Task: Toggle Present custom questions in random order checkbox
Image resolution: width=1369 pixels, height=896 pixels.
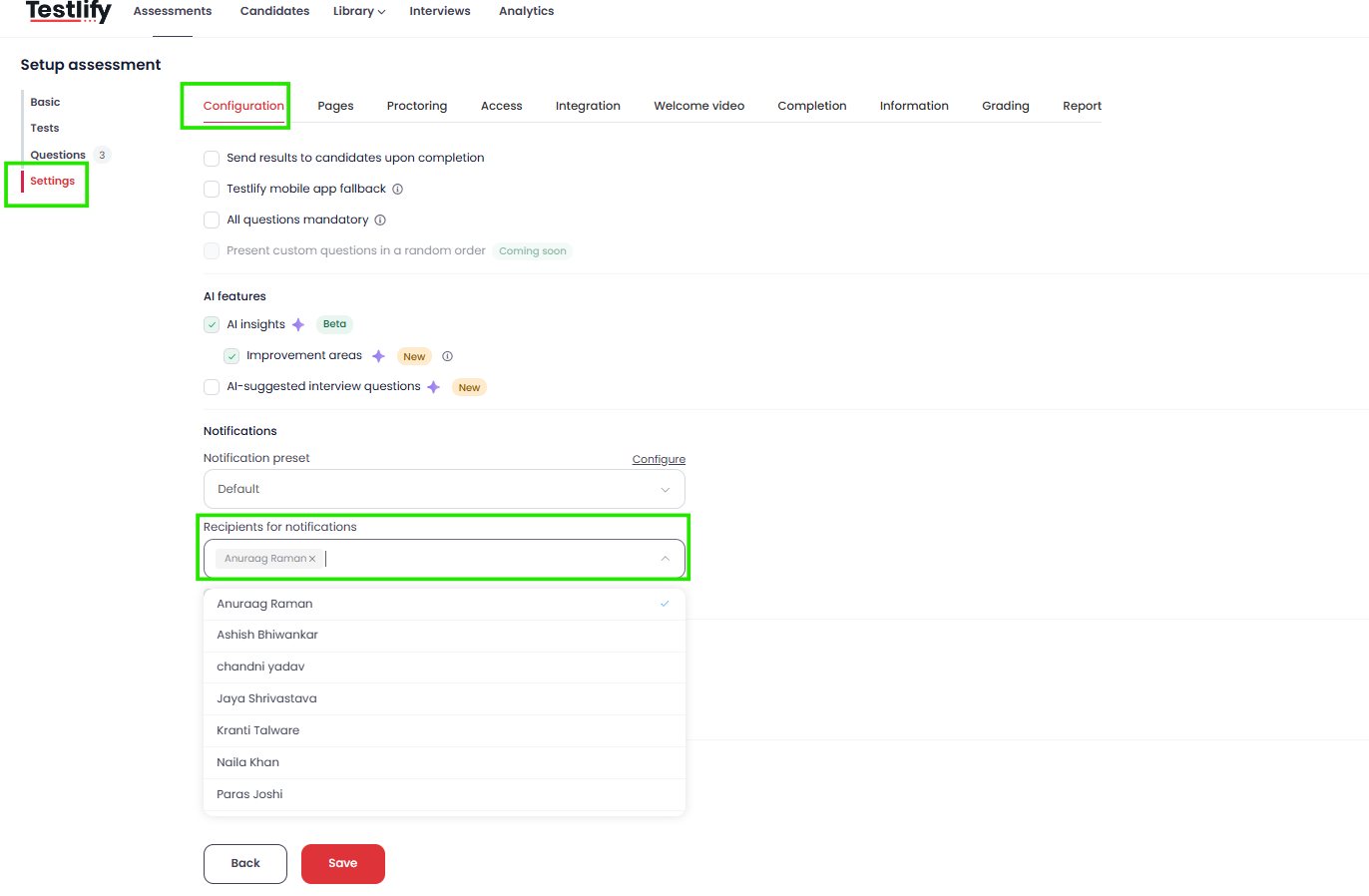Action: [212, 250]
